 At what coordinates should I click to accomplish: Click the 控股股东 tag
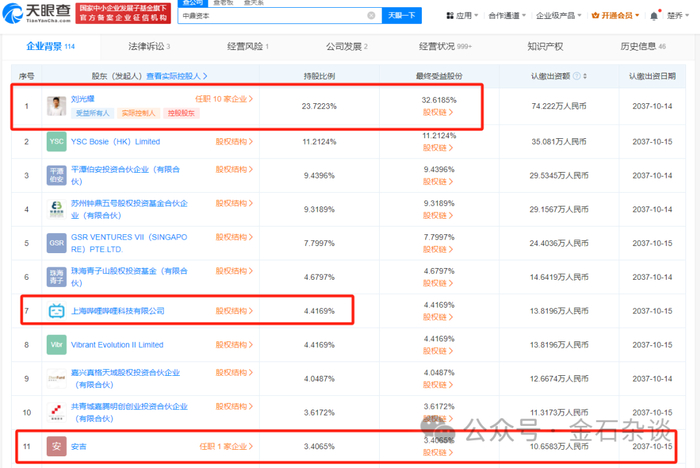(x=181, y=113)
